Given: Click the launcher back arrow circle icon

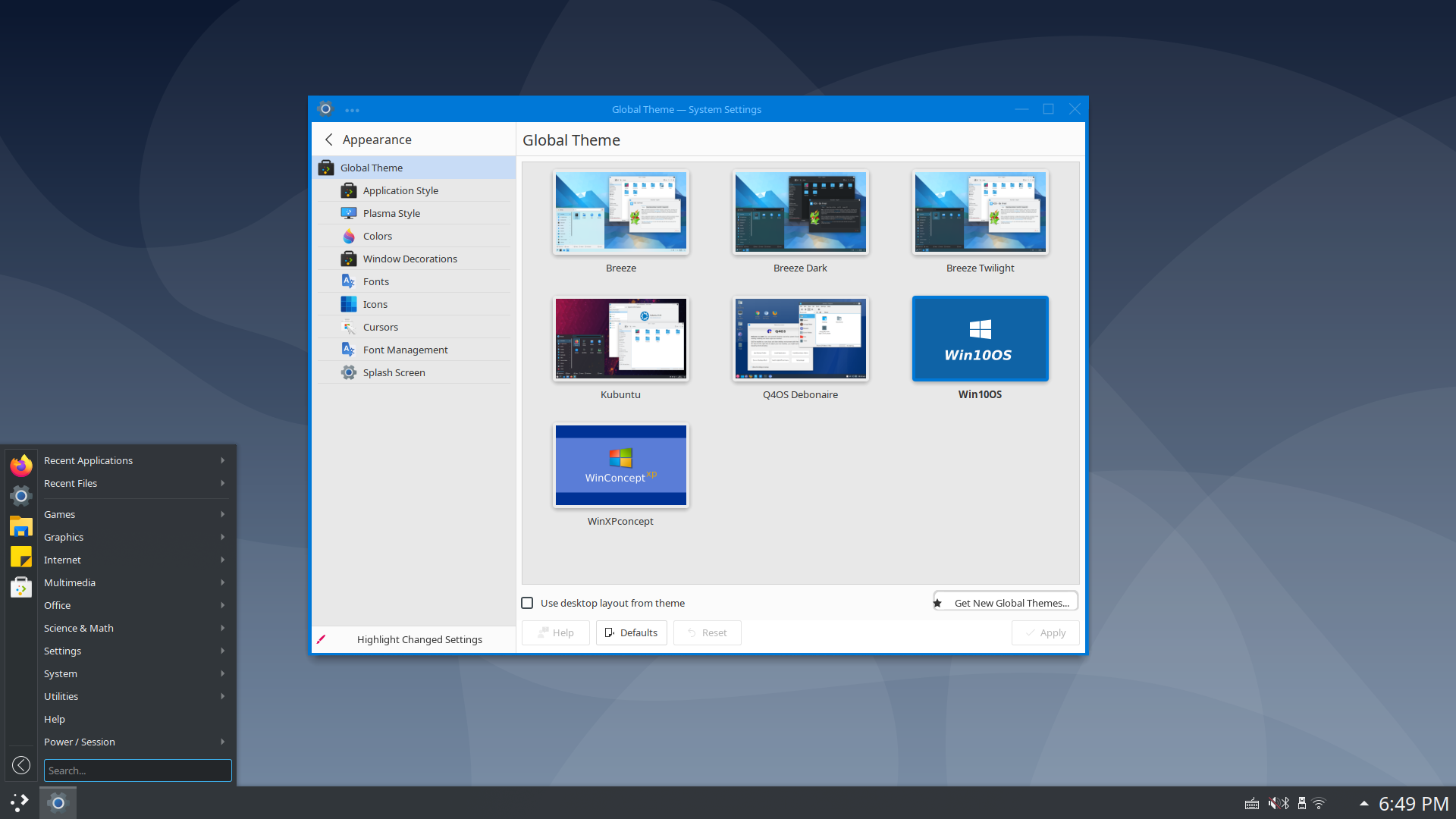Looking at the screenshot, I should point(21,765).
